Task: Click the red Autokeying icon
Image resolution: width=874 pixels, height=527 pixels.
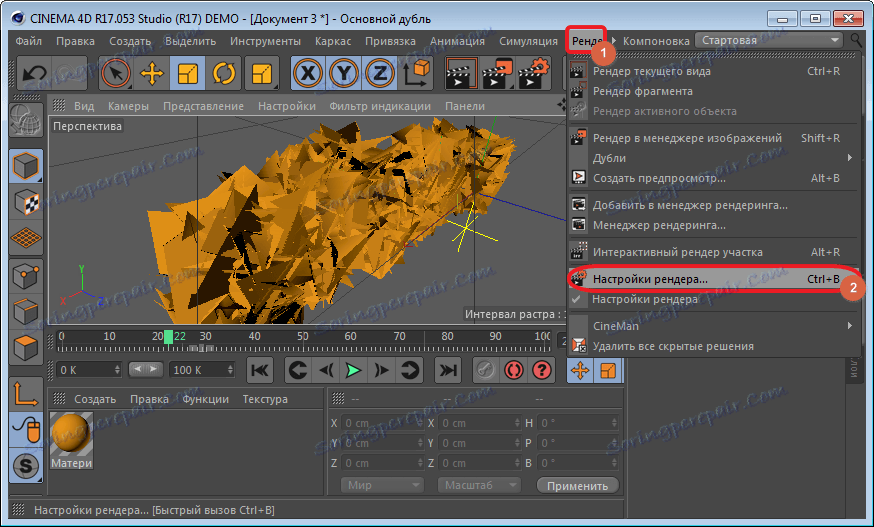Action: tap(514, 370)
